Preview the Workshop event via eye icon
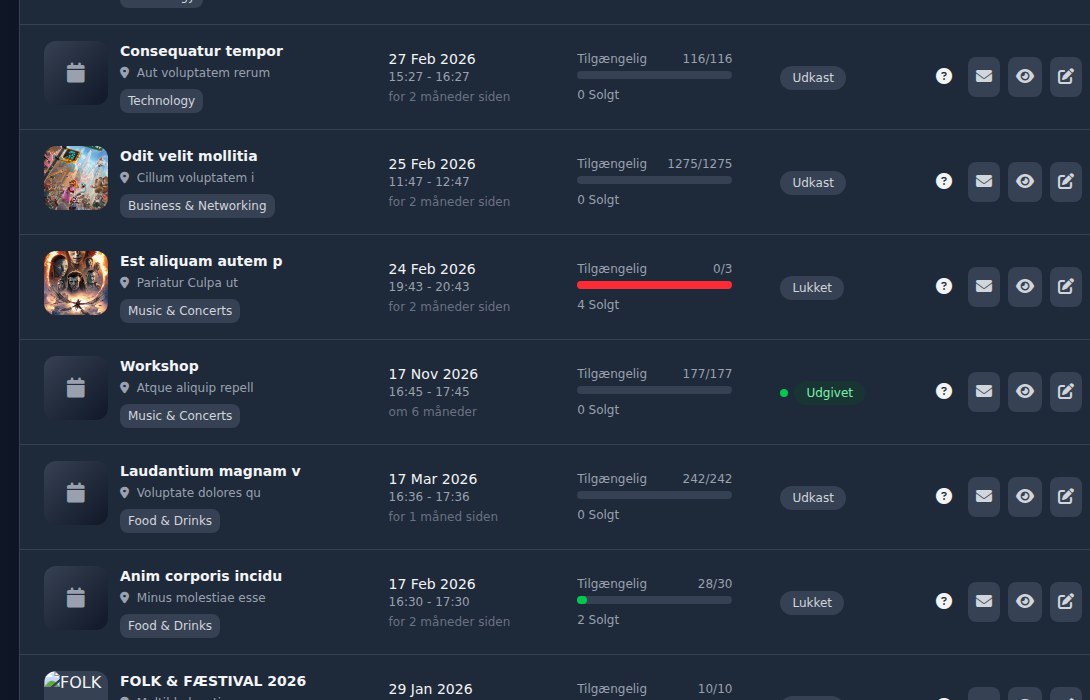1090x700 pixels. pyautogui.click(x=1025, y=391)
